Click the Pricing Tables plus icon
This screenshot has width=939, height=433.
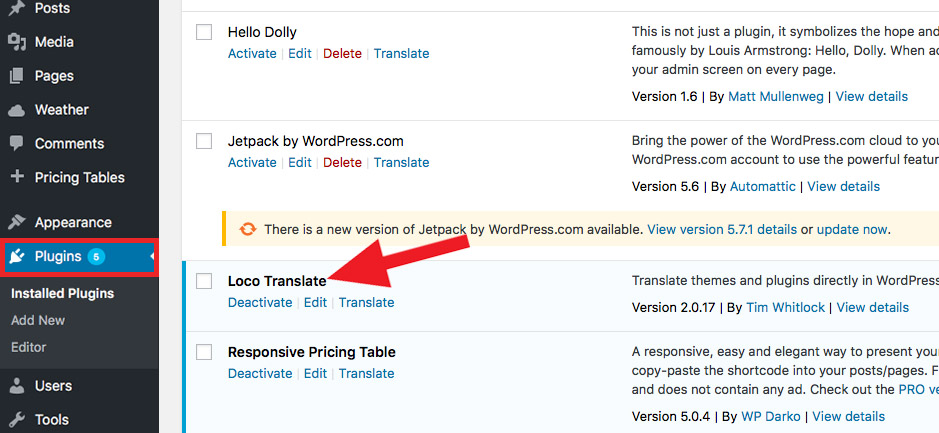pyautogui.click(x=17, y=177)
